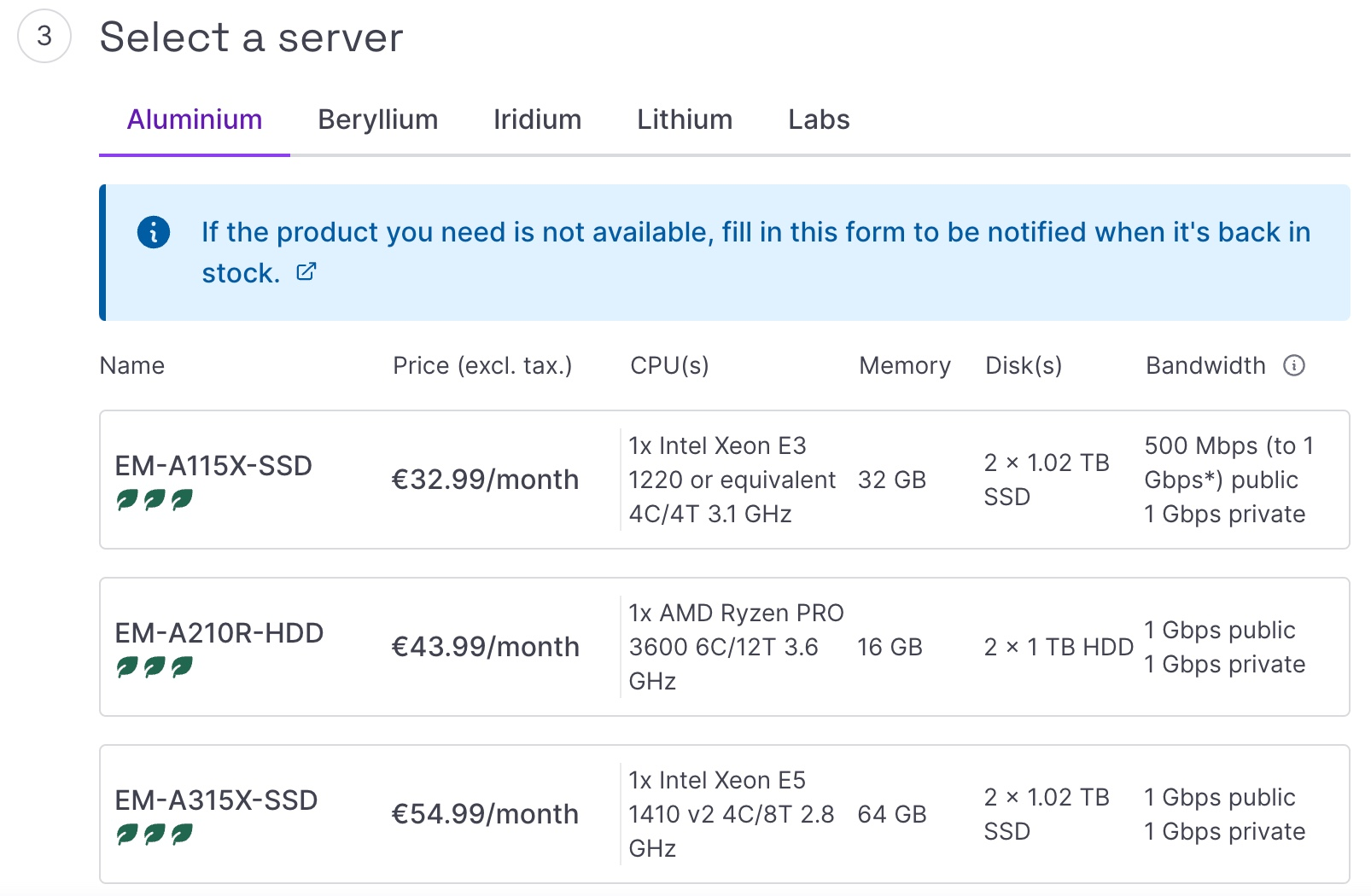
Task: Click the info icon next to Bandwidth header
Action: [1296, 365]
